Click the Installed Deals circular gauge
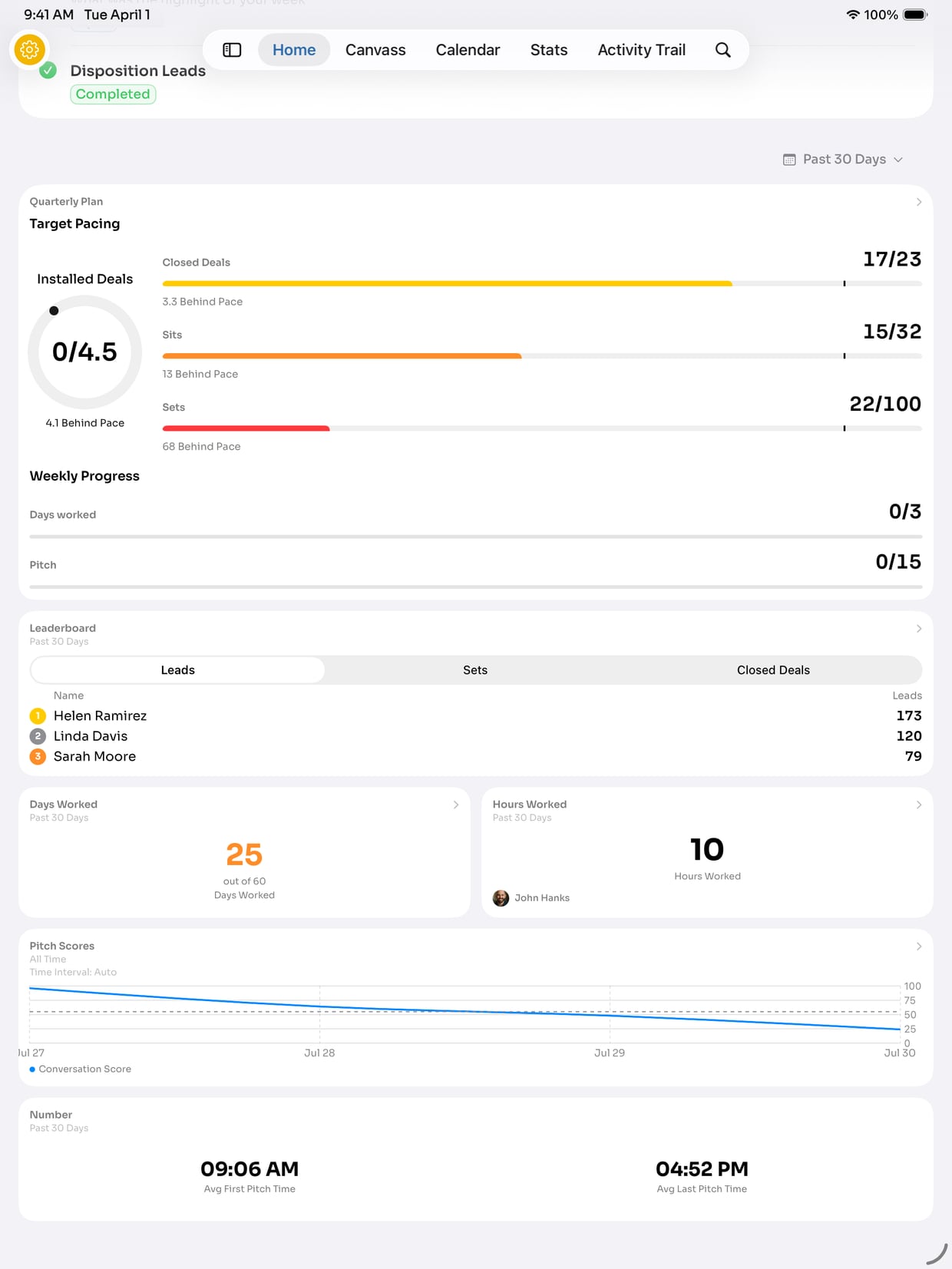952x1269 pixels. click(84, 352)
